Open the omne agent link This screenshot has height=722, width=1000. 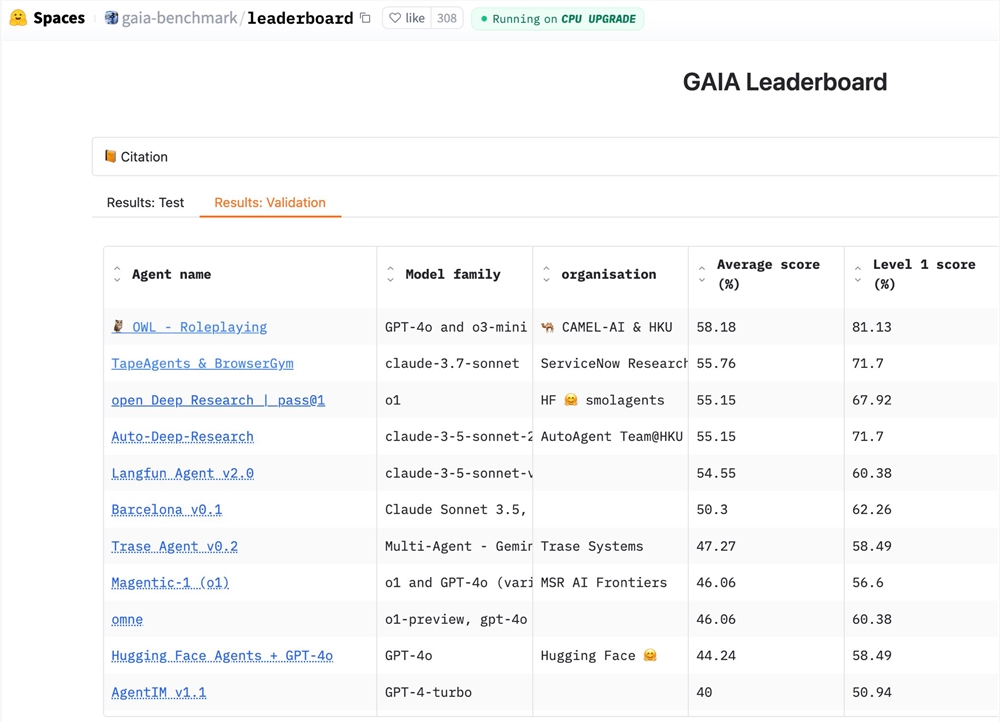coord(127,619)
